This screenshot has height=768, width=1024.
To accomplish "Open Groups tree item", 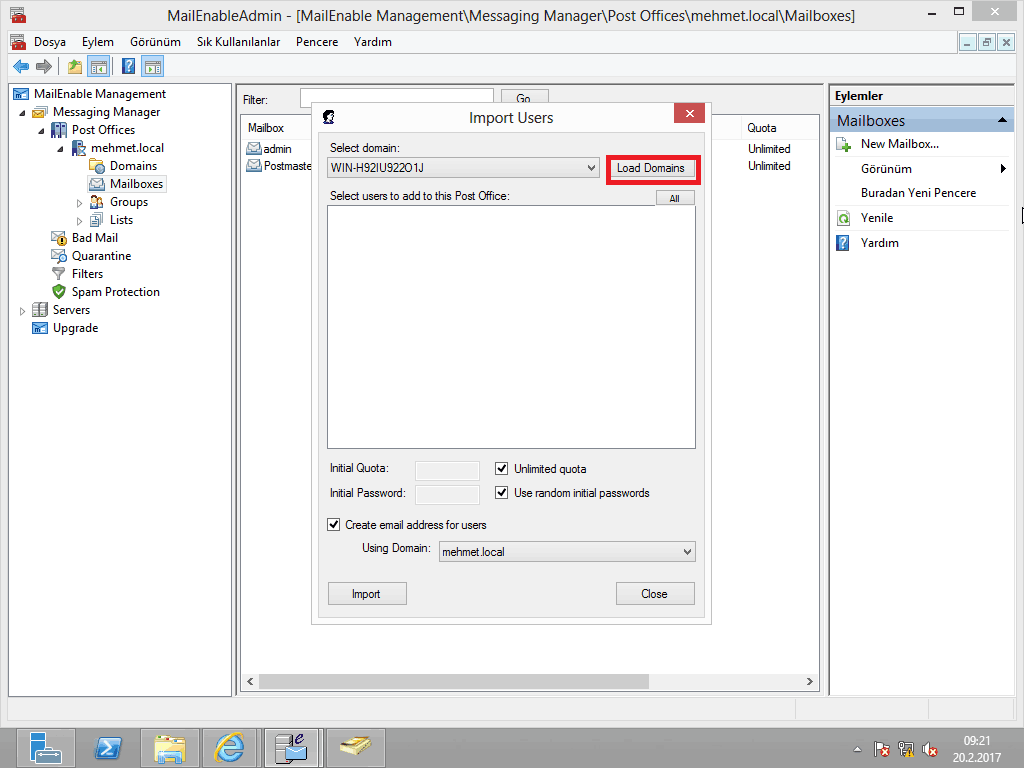I will (129, 202).
